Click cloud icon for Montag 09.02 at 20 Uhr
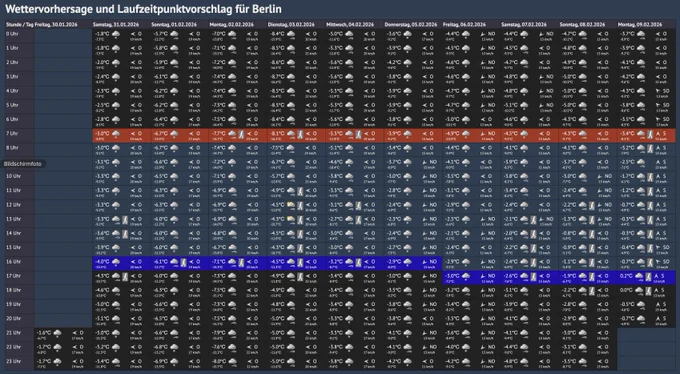Viewport: 680px width, 374px height. tap(641, 319)
